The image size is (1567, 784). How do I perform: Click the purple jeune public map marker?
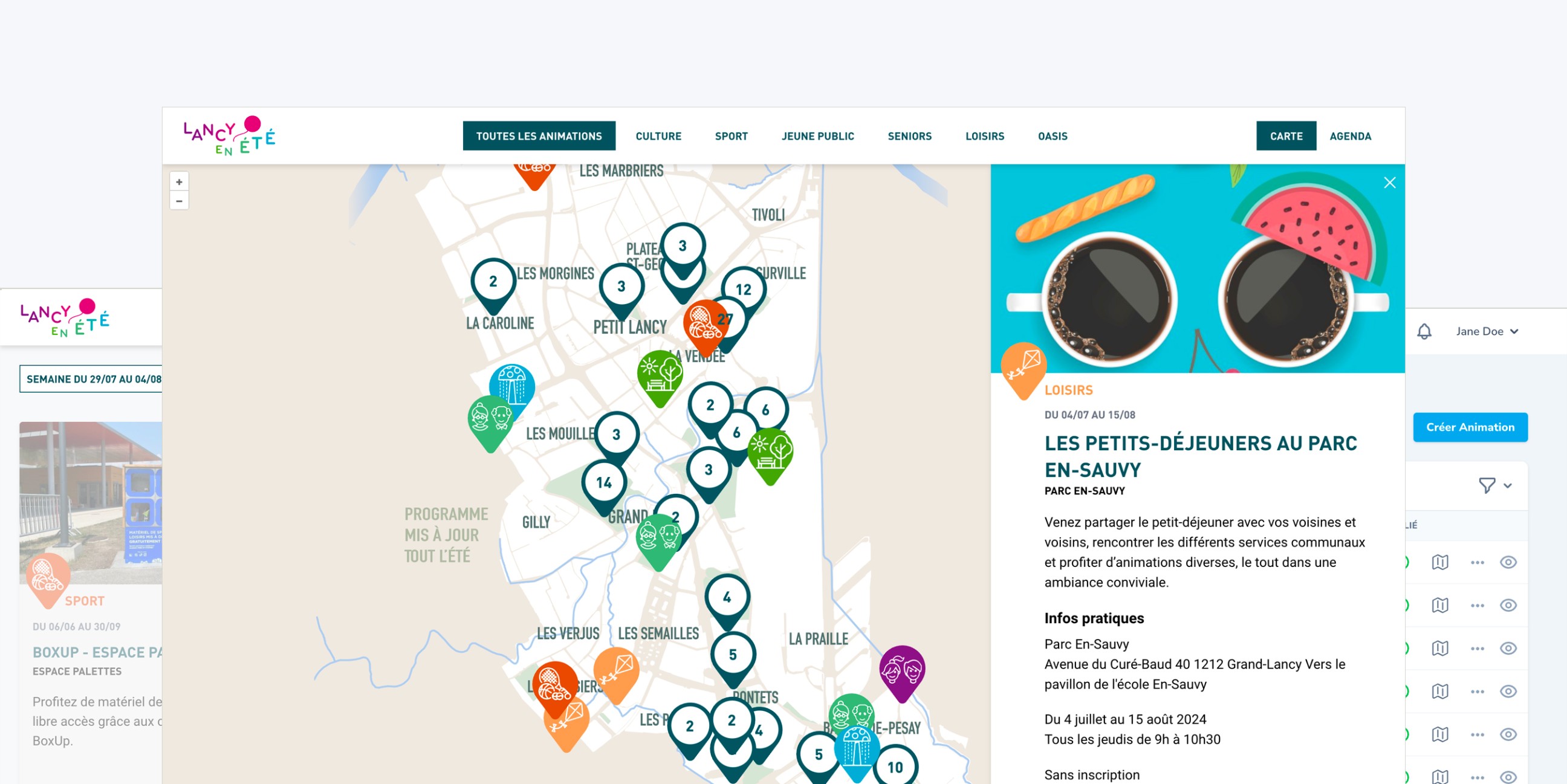click(901, 671)
